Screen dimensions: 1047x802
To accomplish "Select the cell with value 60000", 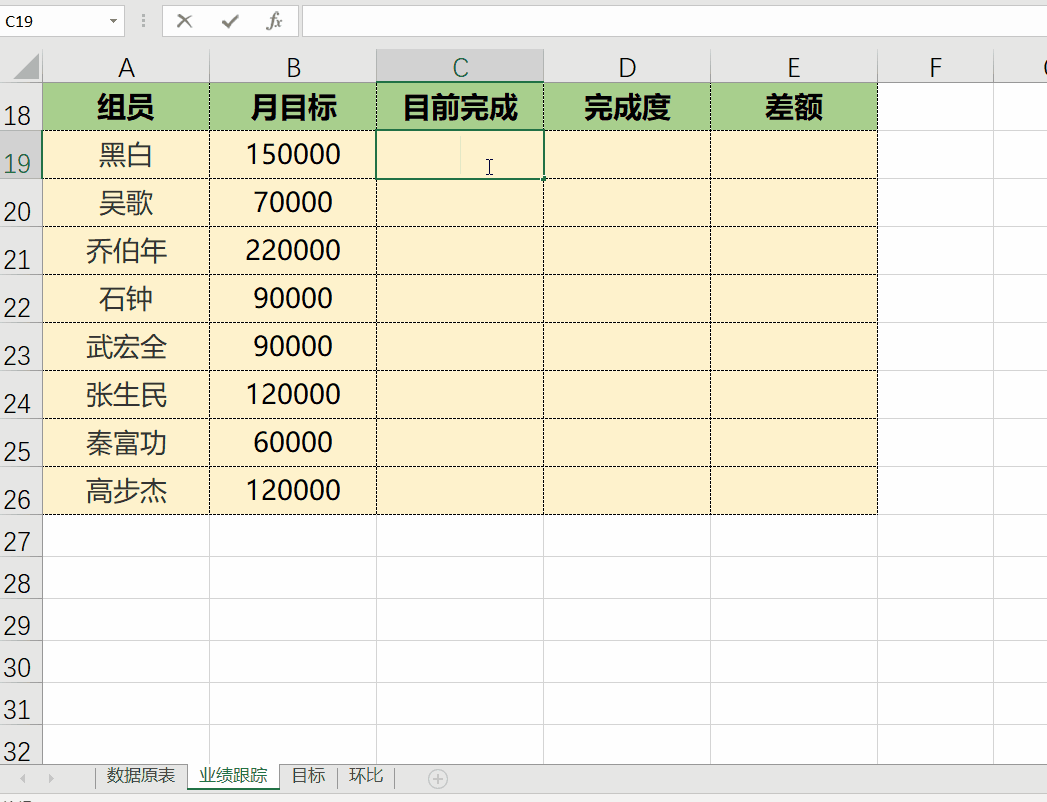I will click(x=293, y=443).
